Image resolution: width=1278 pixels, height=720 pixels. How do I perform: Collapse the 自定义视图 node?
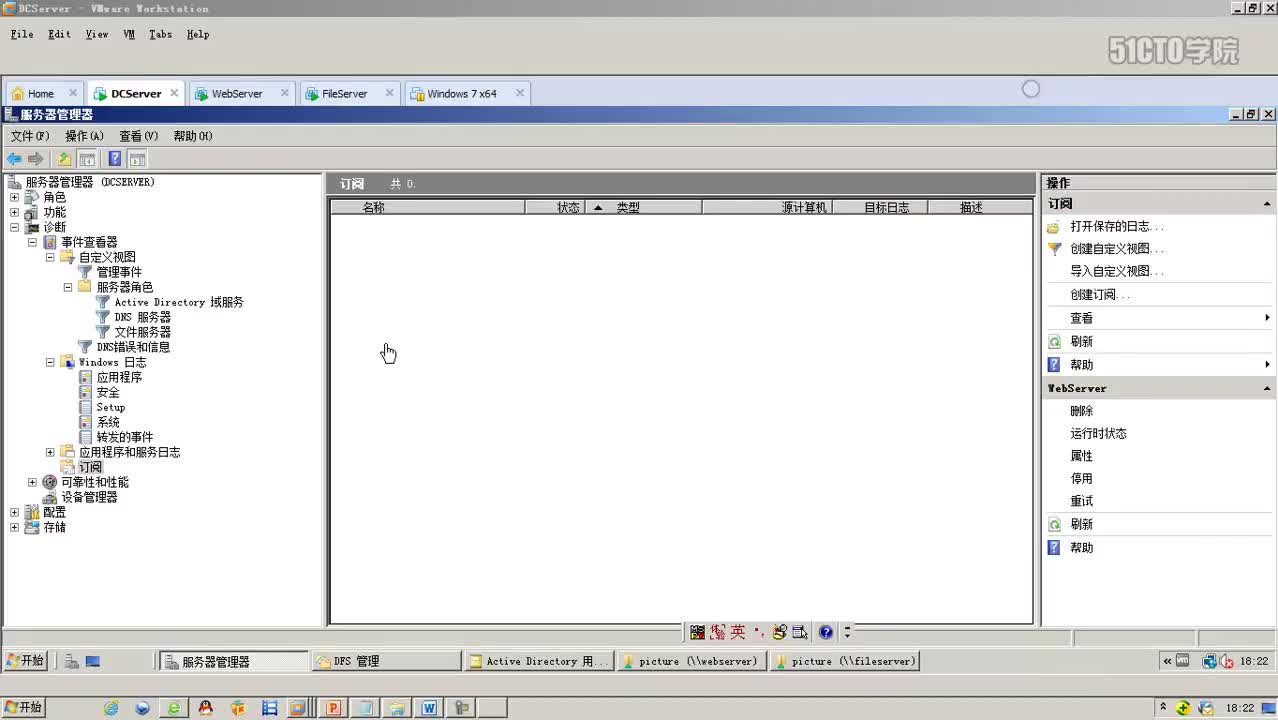[50, 257]
